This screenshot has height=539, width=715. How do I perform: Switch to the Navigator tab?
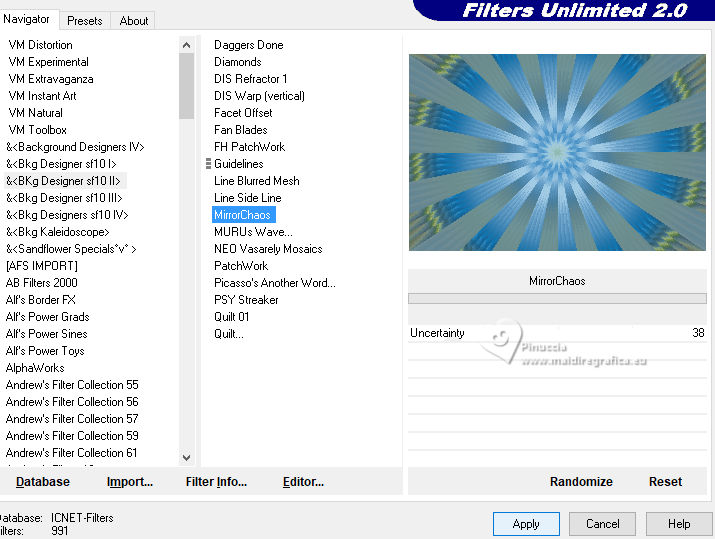(x=26, y=19)
